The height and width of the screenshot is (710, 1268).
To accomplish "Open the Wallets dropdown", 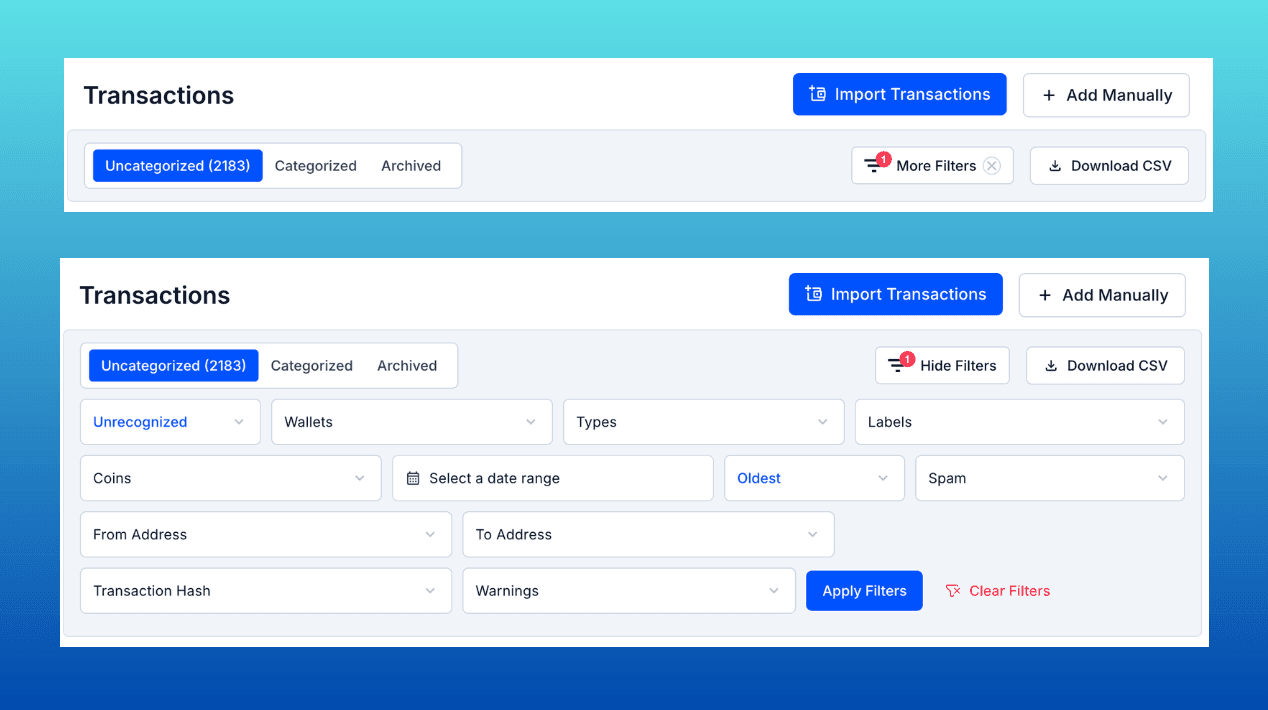I will (x=412, y=422).
